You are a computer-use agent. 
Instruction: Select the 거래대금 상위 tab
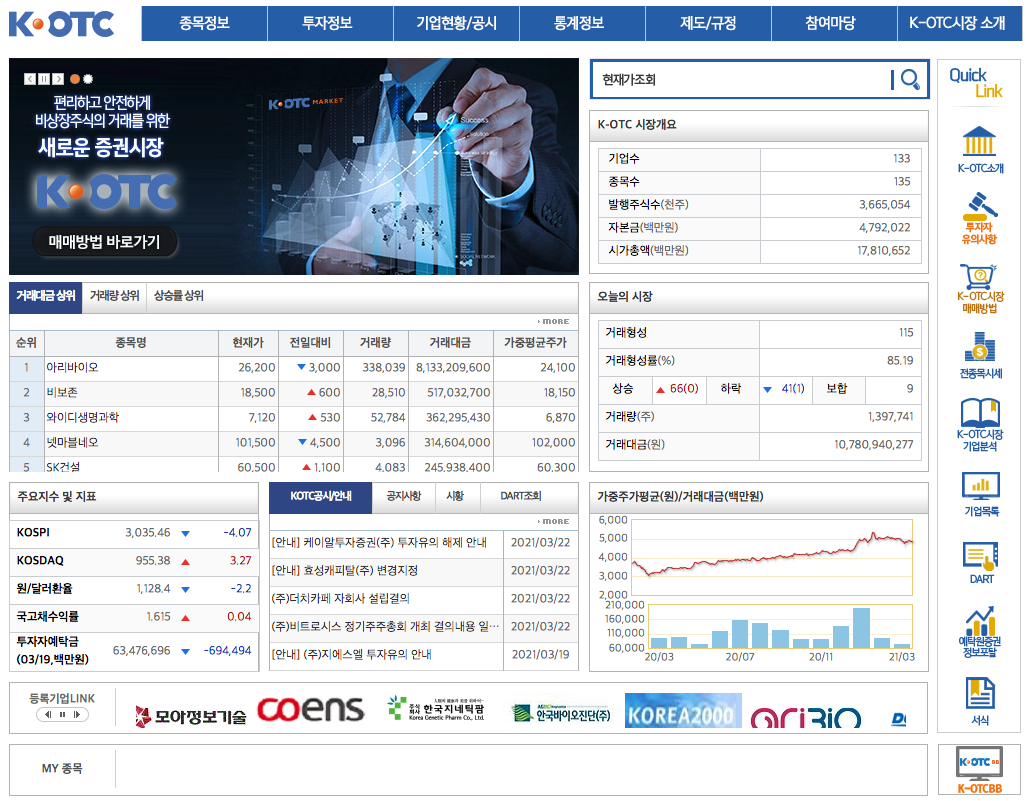point(46,296)
